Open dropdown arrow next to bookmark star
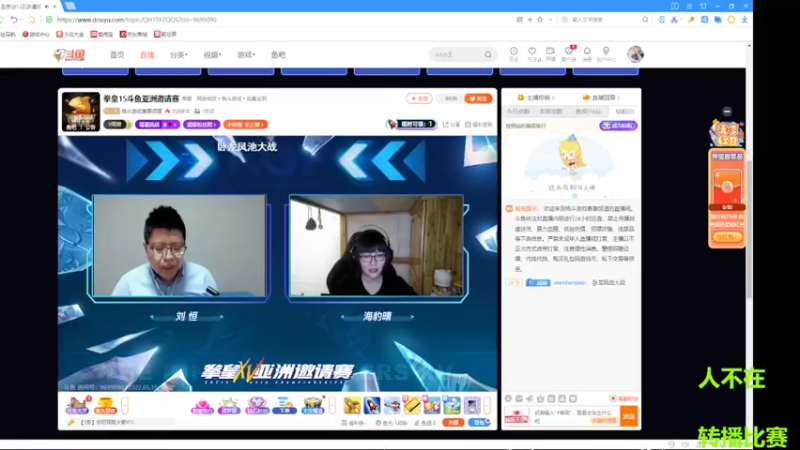 pyautogui.click(x=551, y=19)
